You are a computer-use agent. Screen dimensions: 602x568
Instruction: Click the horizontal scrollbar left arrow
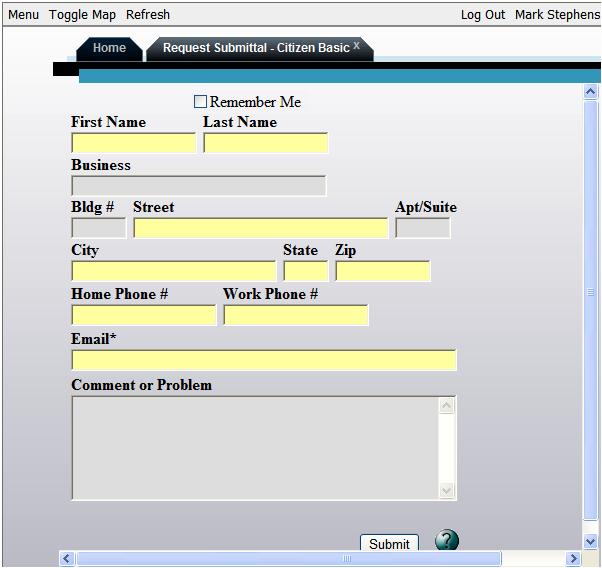point(67,558)
